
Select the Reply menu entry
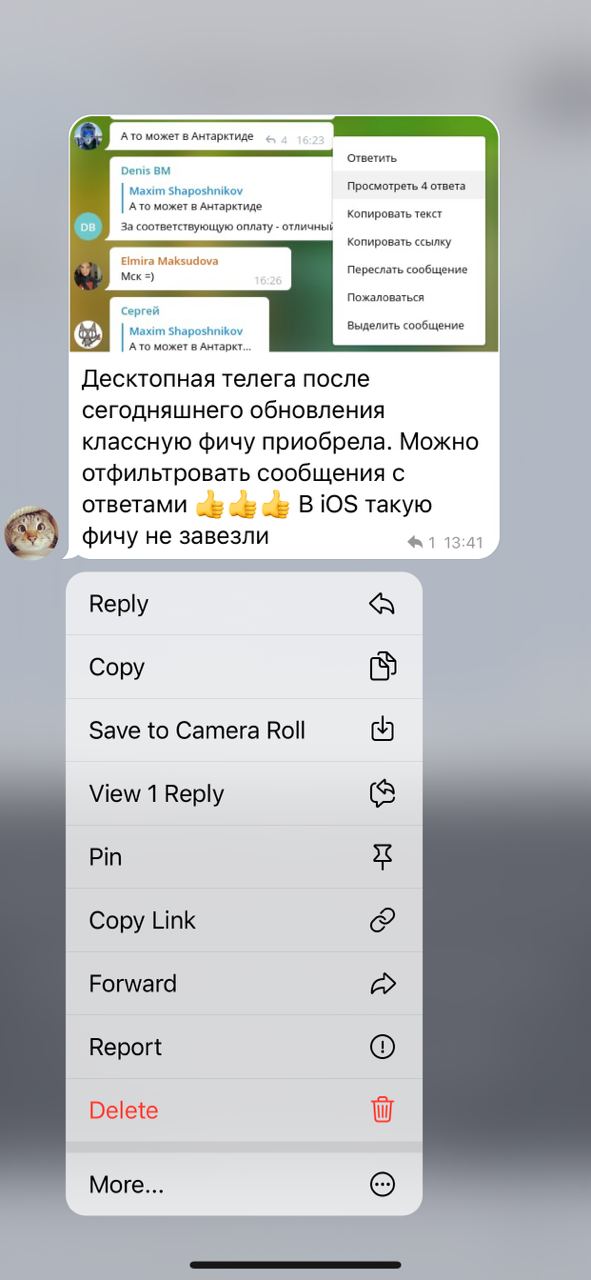[244, 603]
